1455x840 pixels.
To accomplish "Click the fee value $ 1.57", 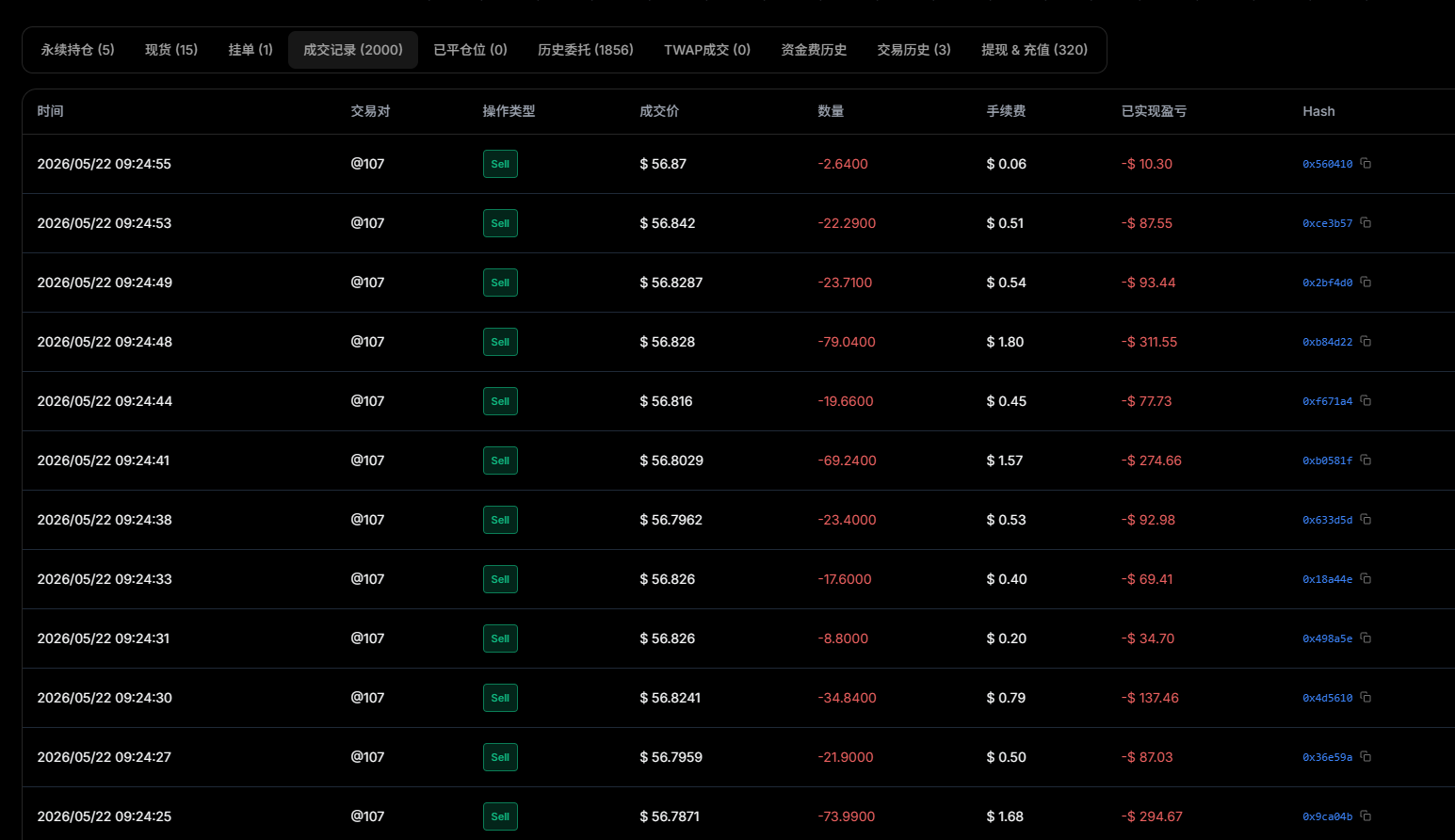I will click(1005, 460).
